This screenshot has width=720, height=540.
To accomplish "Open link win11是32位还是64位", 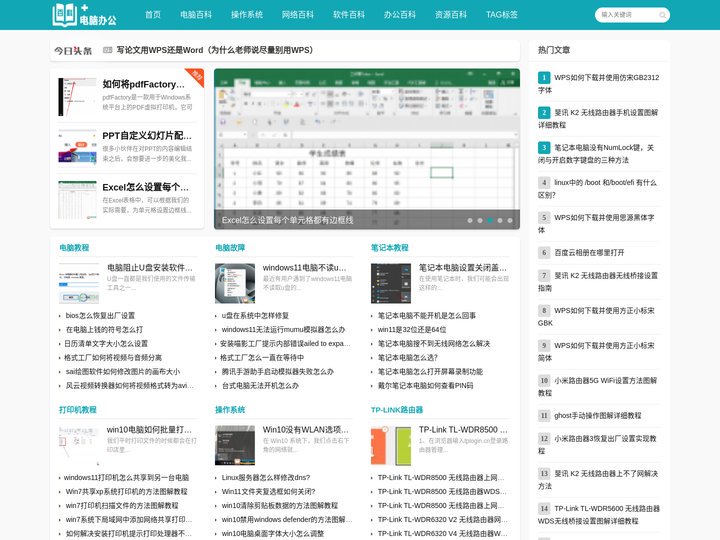I will pyautogui.click(x=412, y=330).
